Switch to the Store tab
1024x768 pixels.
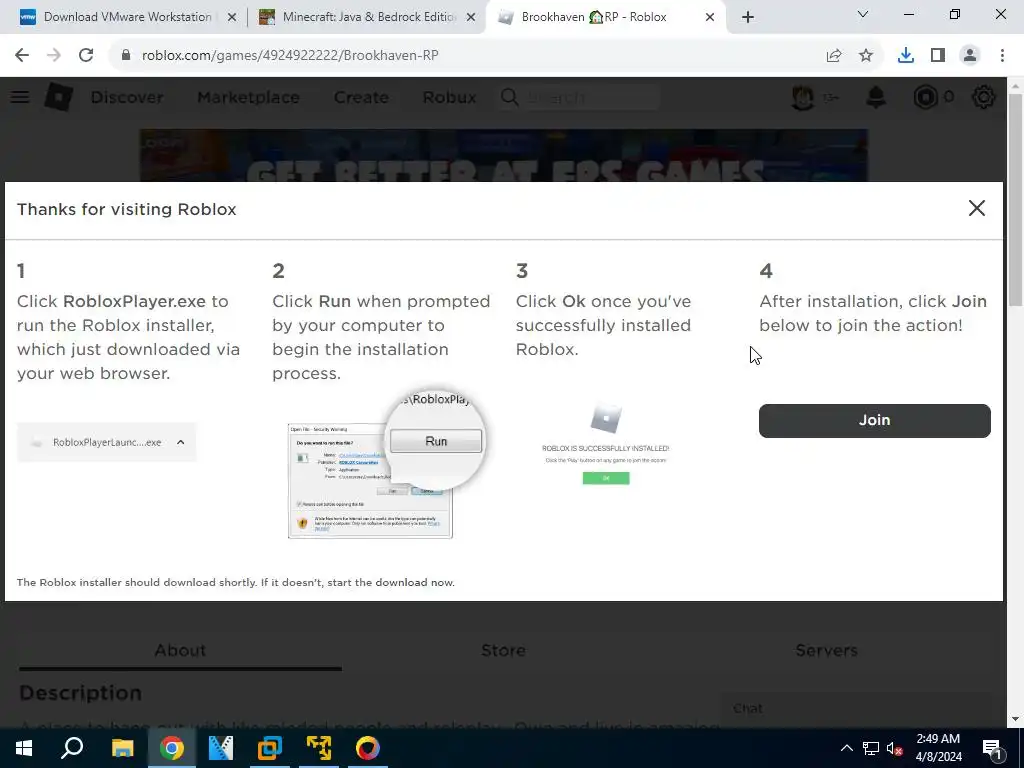(504, 650)
